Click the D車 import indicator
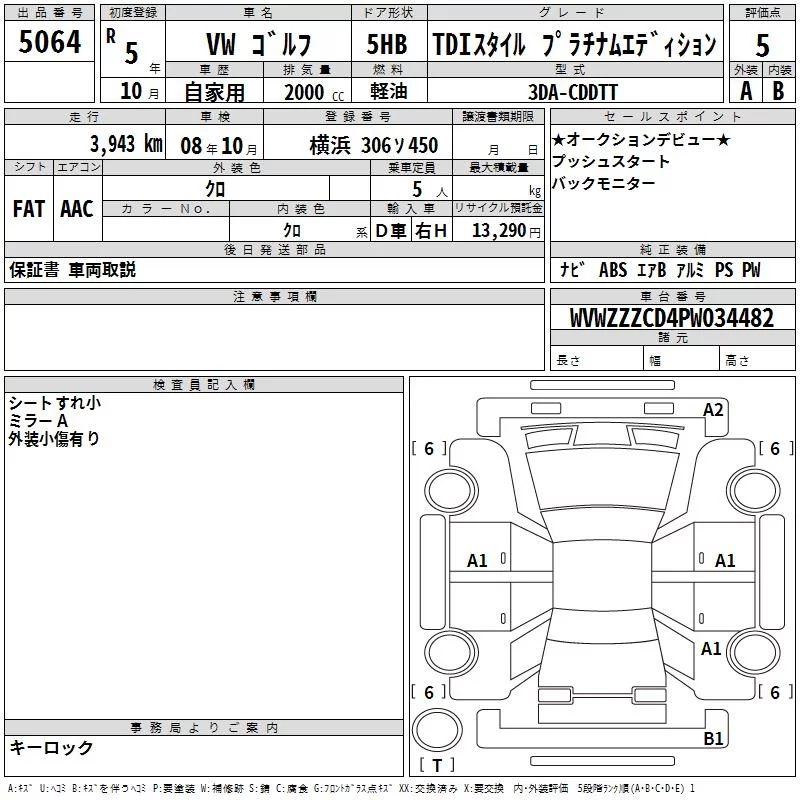 pyautogui.click(x=390, y=231)
